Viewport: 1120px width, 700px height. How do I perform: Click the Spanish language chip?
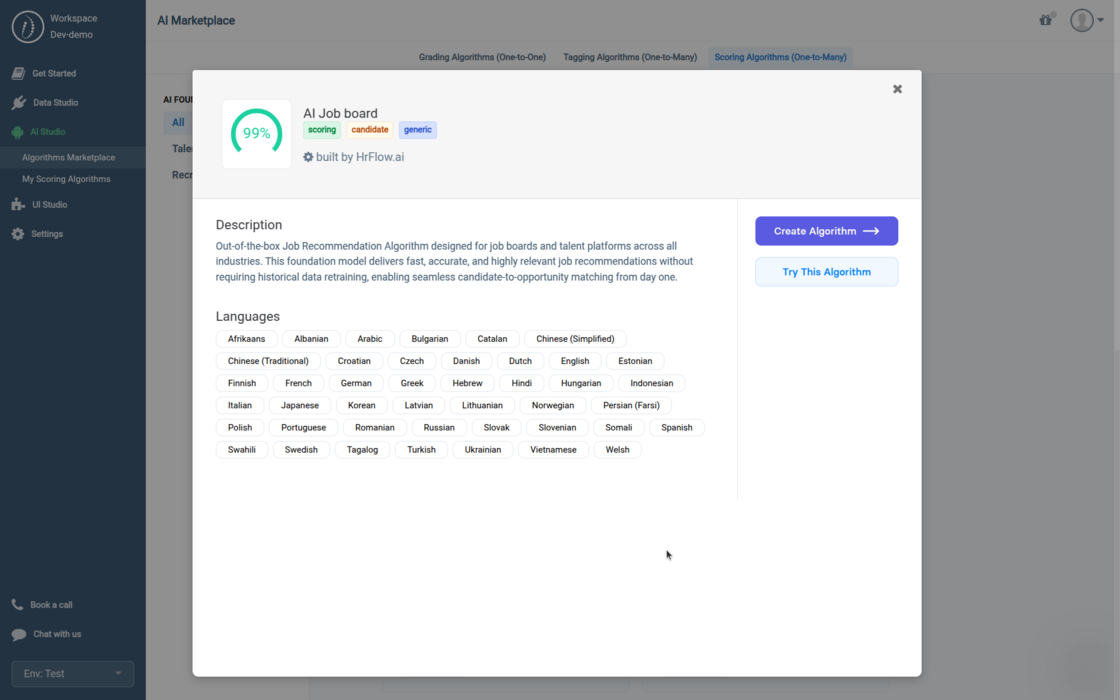(x=676, y=427)
